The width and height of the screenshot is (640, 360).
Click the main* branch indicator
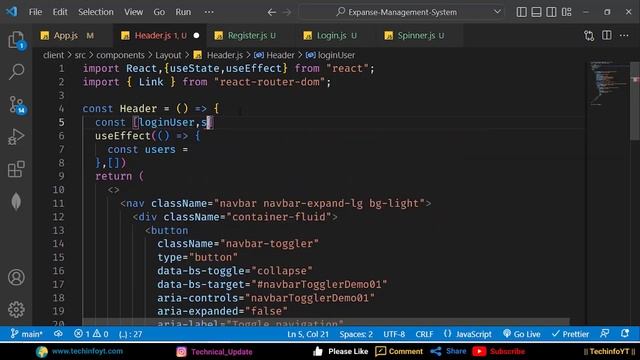click(x=27, y=334)
